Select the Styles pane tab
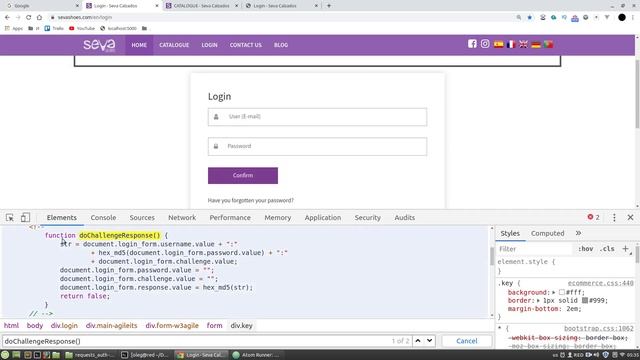The width and height of the screenshot is (640, 360). 510,233
